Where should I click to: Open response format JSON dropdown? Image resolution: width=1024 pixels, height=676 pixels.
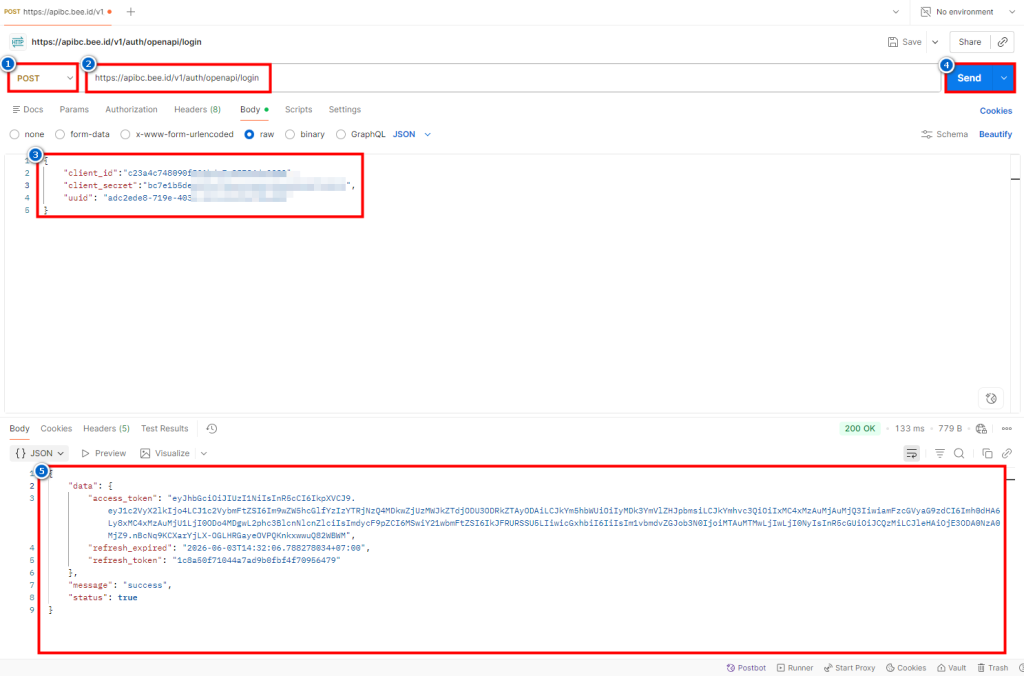coord(40,453)
